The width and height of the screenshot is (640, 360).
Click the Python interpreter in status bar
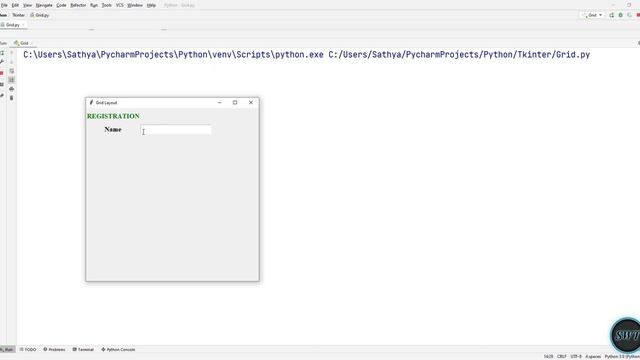(622, 357)
